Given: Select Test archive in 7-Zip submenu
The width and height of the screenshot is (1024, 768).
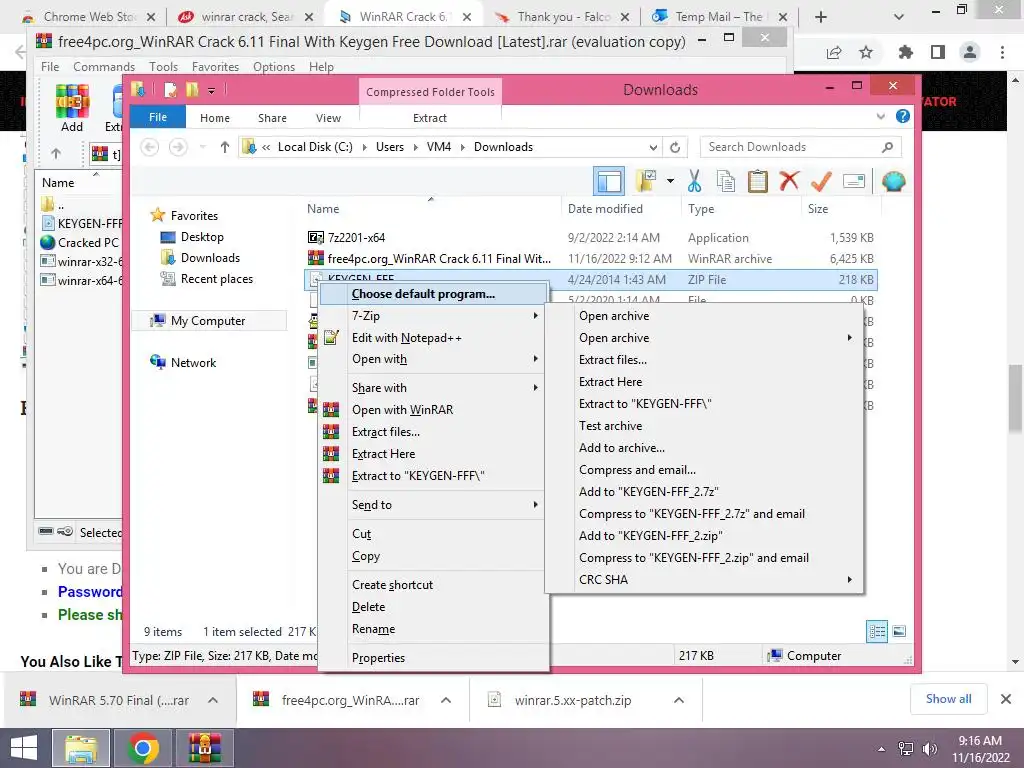Looking at the screenshot, I should pyautogui.click(x=611, y=426).
